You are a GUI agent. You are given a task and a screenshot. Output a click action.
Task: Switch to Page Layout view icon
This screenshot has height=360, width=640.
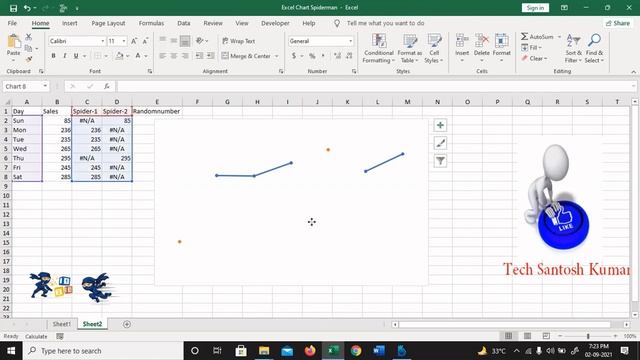click(527, 336)
